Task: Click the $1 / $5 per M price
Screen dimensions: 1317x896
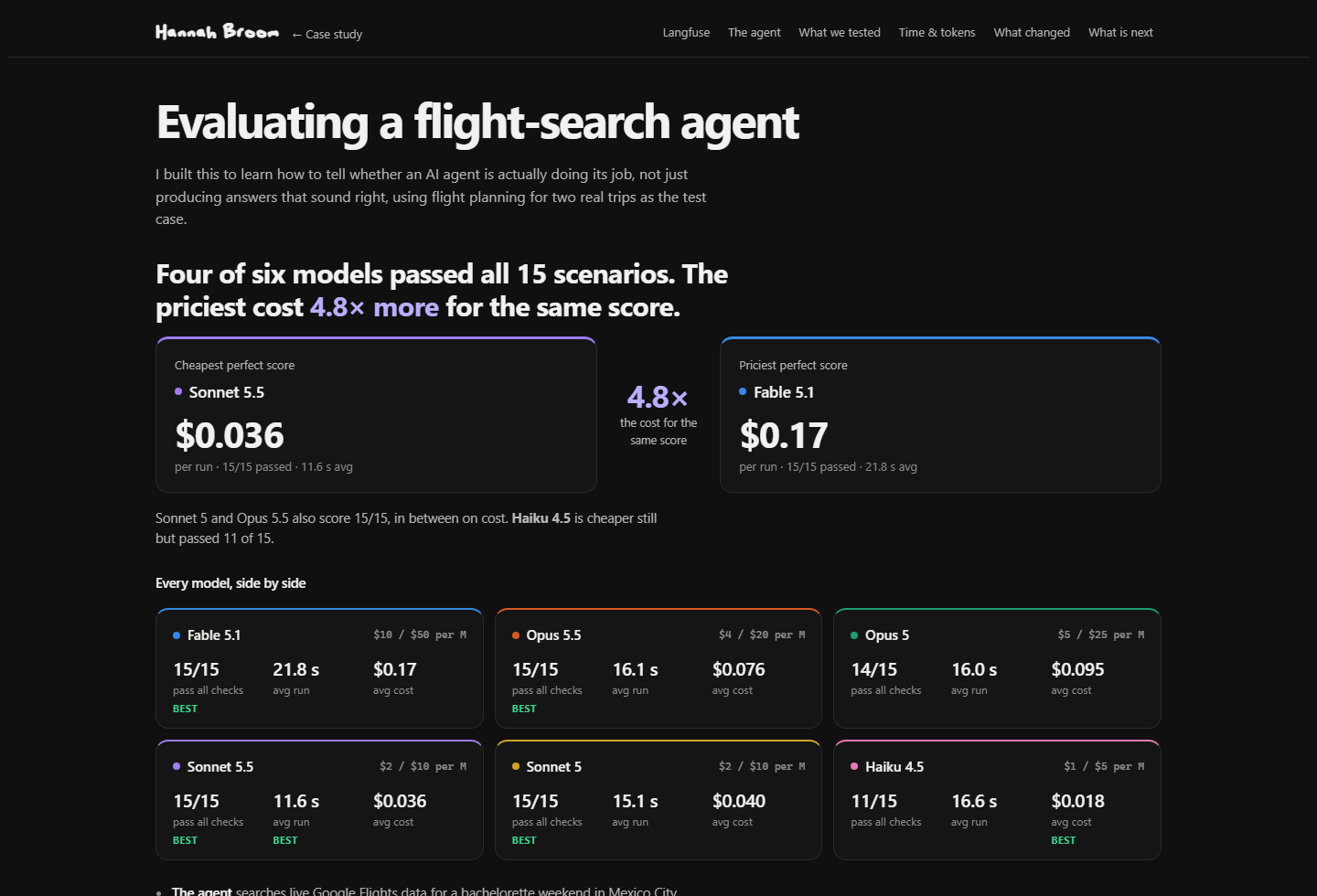Action: click(x=1104, y=766)
